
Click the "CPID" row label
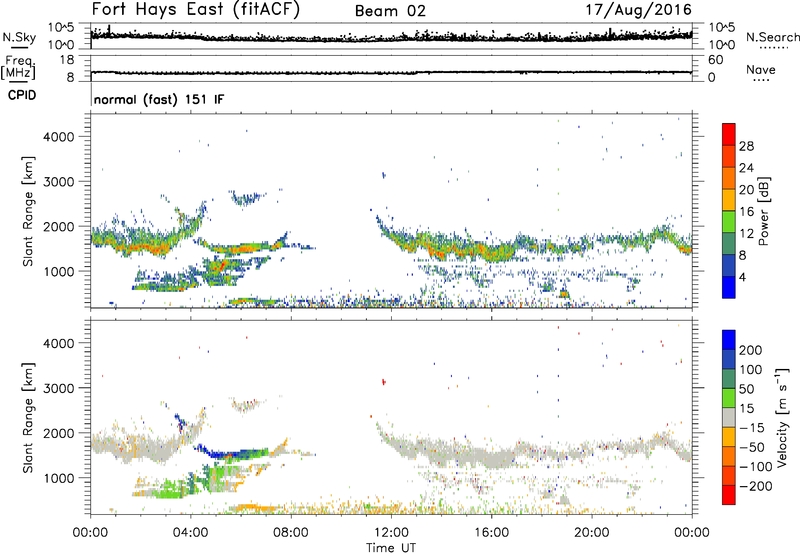tap(22, 95)
